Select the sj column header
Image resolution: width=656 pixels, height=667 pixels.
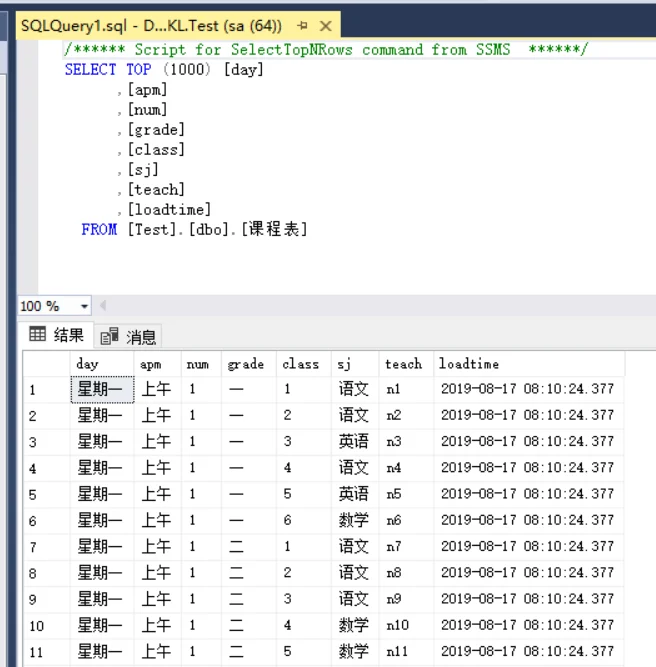pos(355,364)
